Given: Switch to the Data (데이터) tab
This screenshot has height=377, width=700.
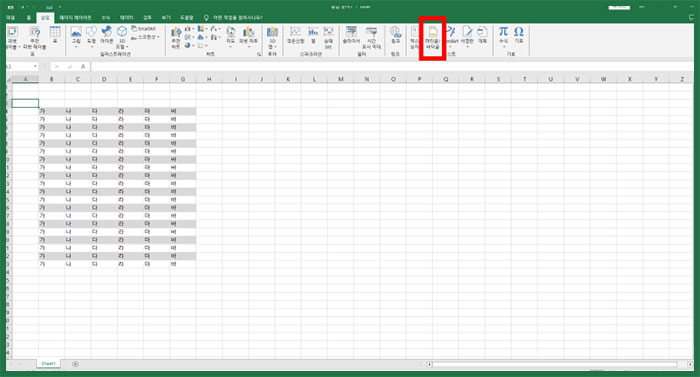Looking at the screenshot, I should [127, 17].
